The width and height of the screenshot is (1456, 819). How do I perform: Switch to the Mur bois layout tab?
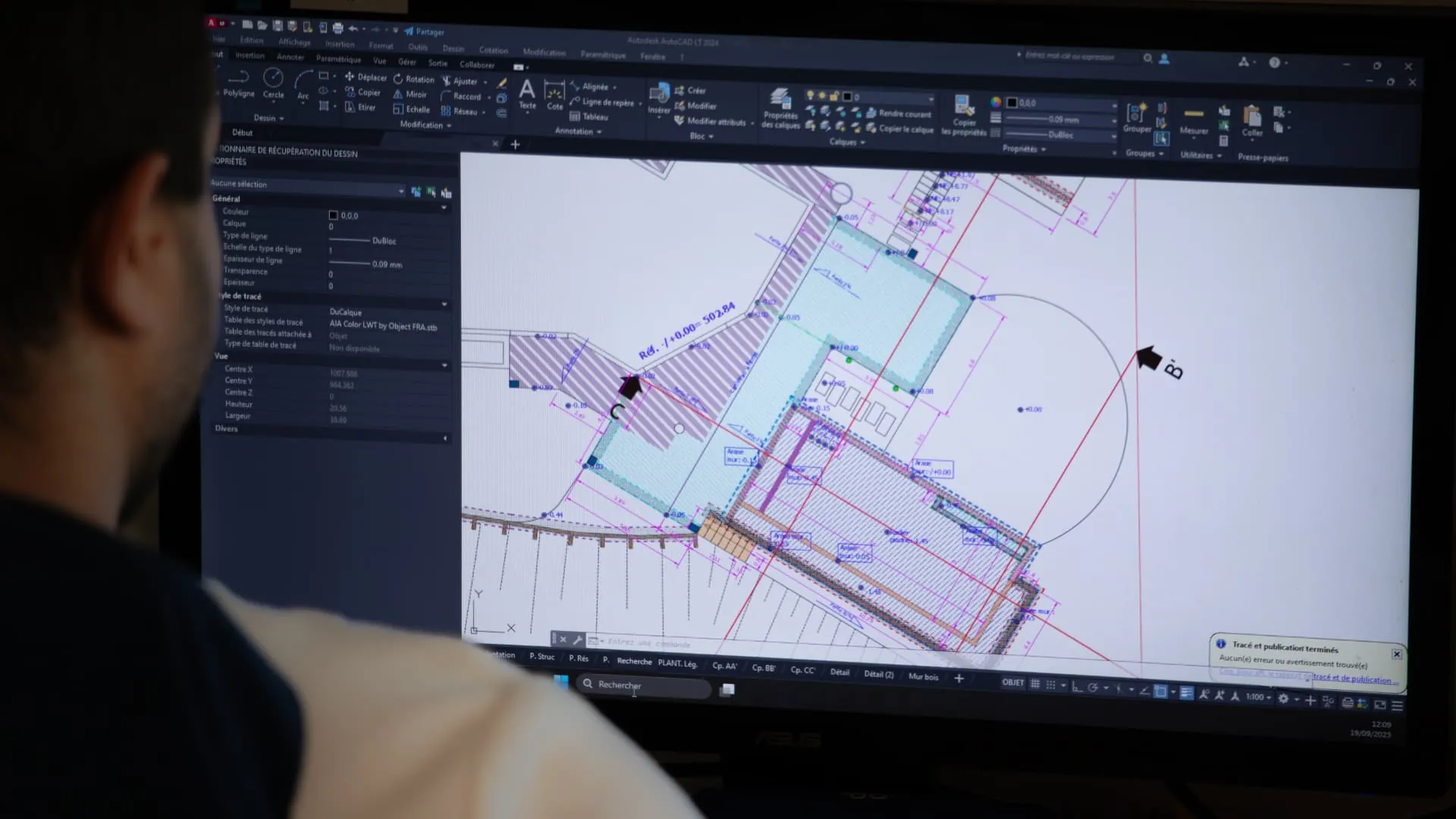(923, 676)
